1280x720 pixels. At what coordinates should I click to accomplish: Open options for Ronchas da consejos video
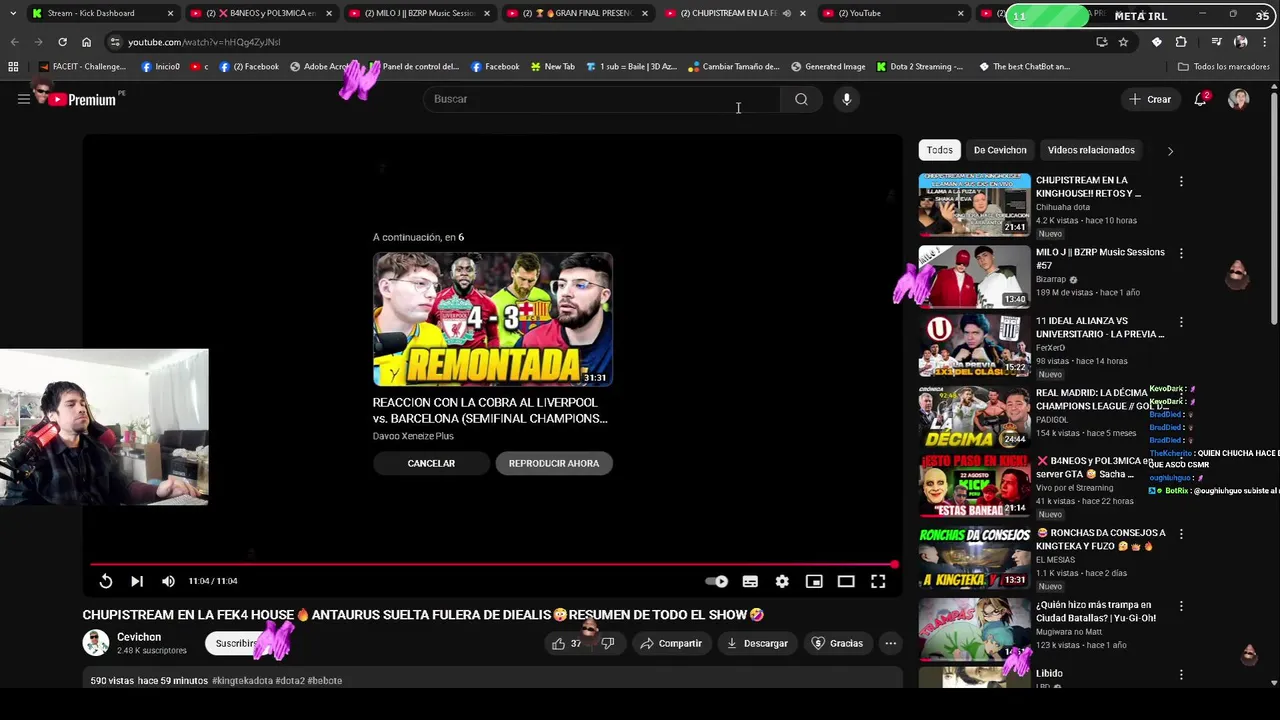point(1181,534)
